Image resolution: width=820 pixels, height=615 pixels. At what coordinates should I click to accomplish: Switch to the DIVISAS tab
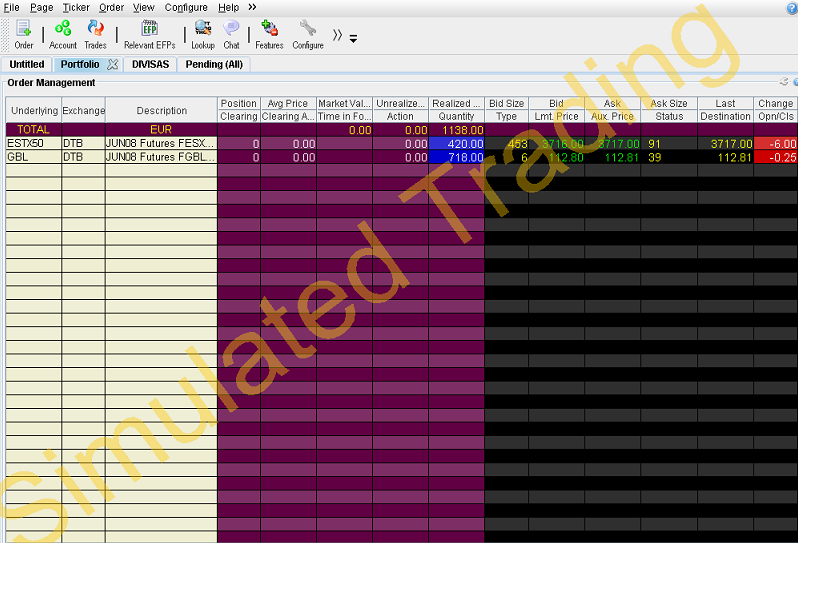pos(151,64)
